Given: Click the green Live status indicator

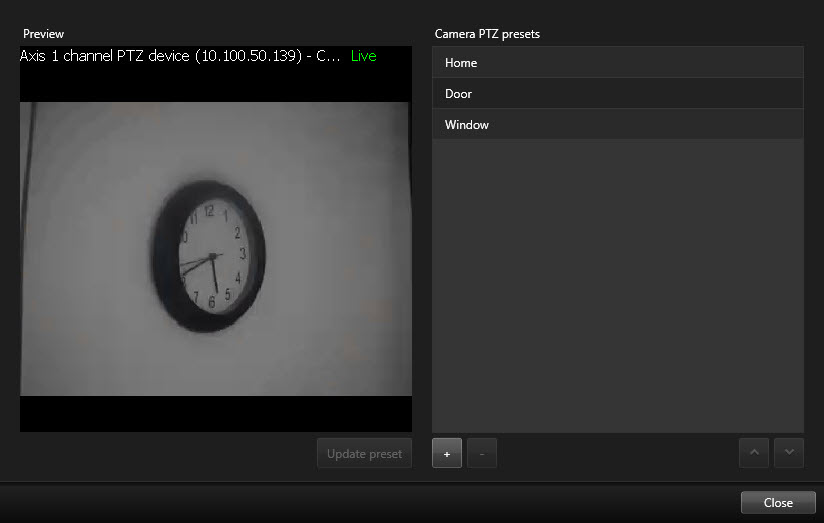Looking at the screenshot, I should 364,56.
